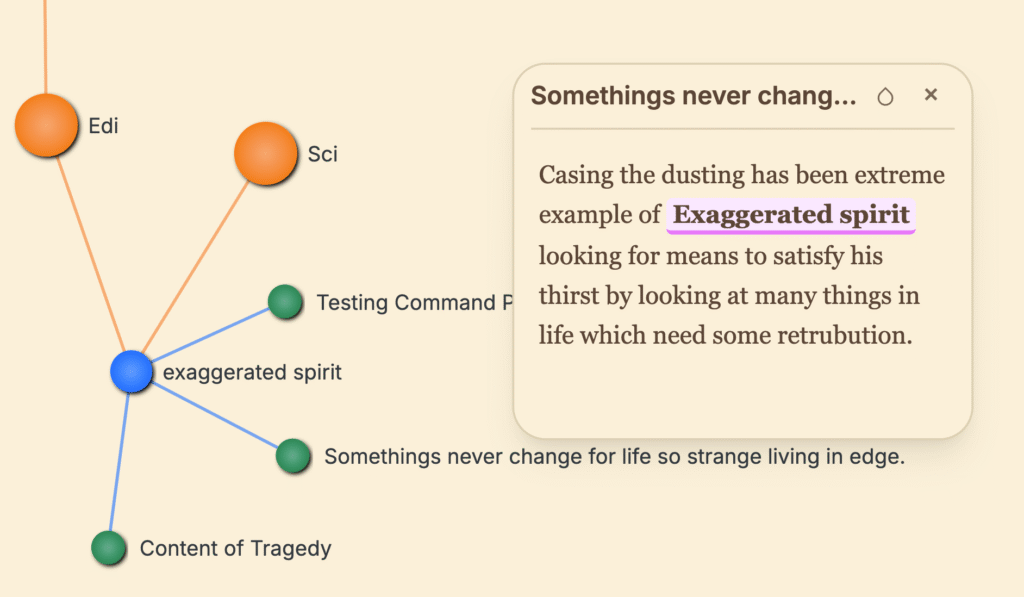The height and width of the screenshot is (597, 1024).
Task: Click blue edge leading to Content of Tragedy
Action: coord(120,460)
